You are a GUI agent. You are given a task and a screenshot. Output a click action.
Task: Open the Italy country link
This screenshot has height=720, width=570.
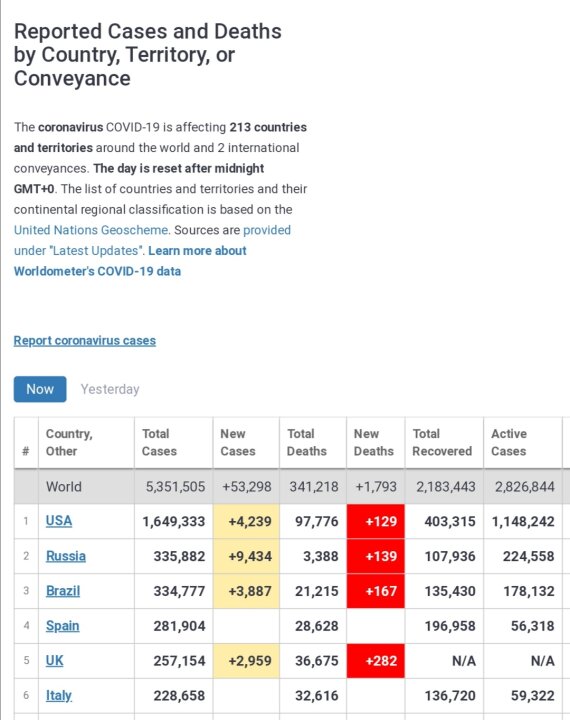coord(59,696)
